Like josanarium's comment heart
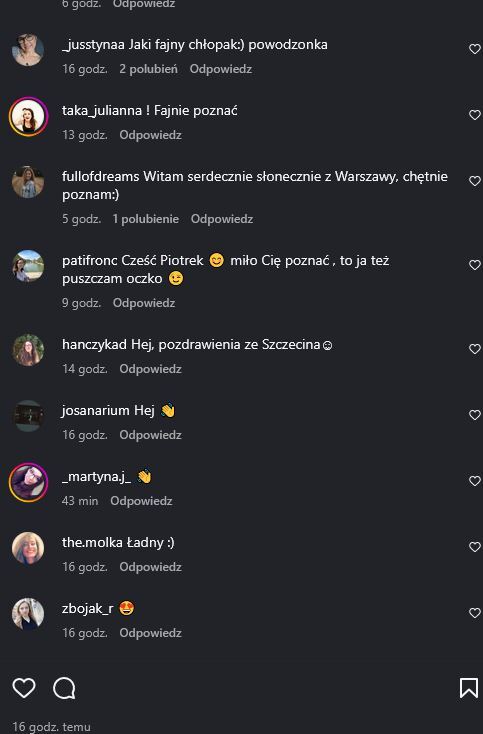The image size is (483, 734). click(475, 415)
